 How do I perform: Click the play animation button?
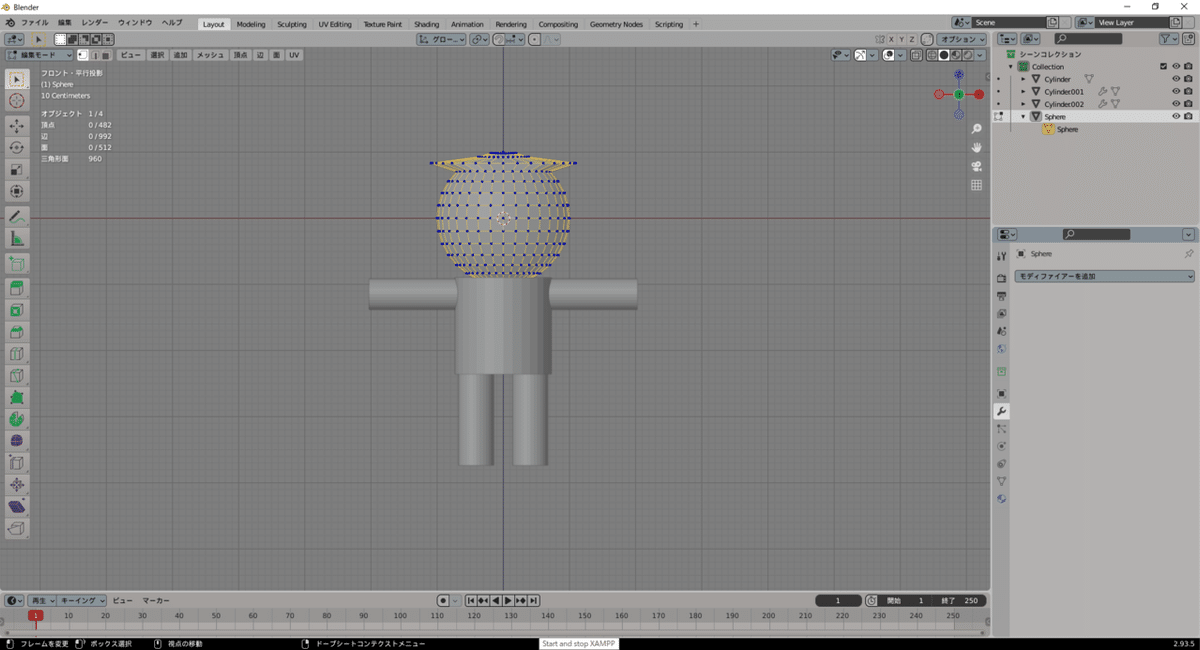click(508, 600)
